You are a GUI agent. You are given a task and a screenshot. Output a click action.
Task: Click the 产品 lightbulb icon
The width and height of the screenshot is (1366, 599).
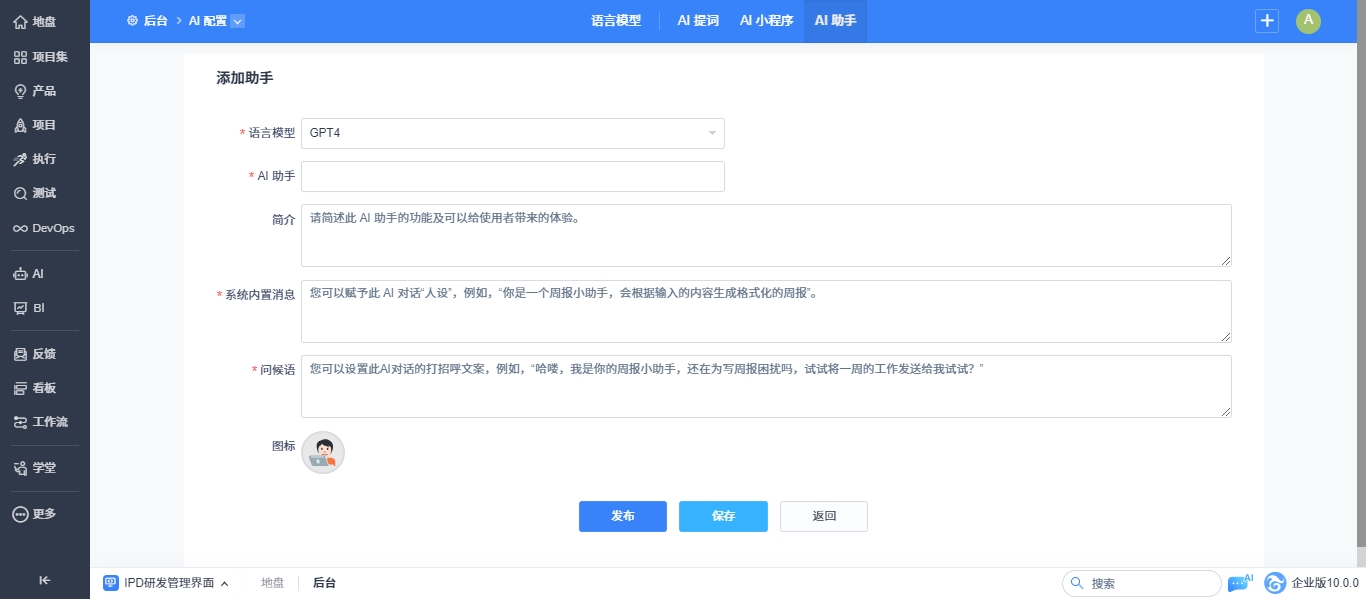[20, 91]
